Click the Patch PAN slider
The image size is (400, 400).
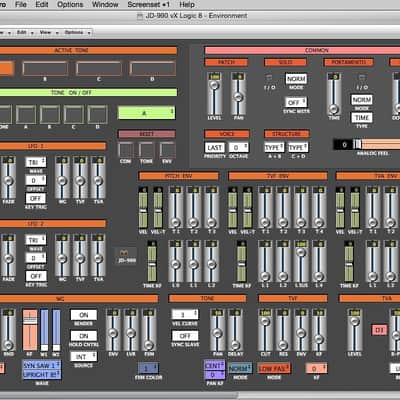238,94
